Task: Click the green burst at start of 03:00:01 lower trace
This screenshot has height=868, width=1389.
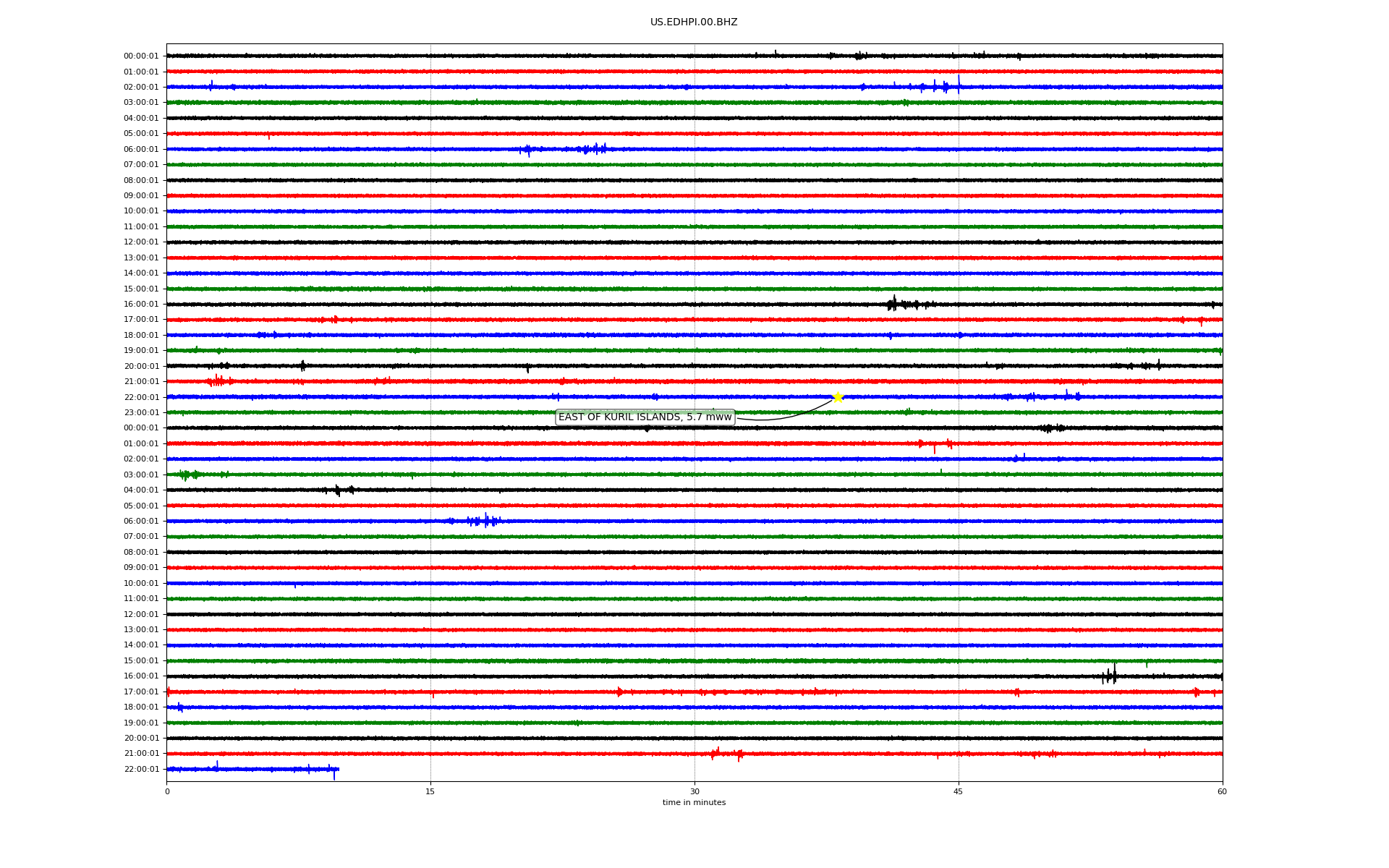Action: point(187,475)
